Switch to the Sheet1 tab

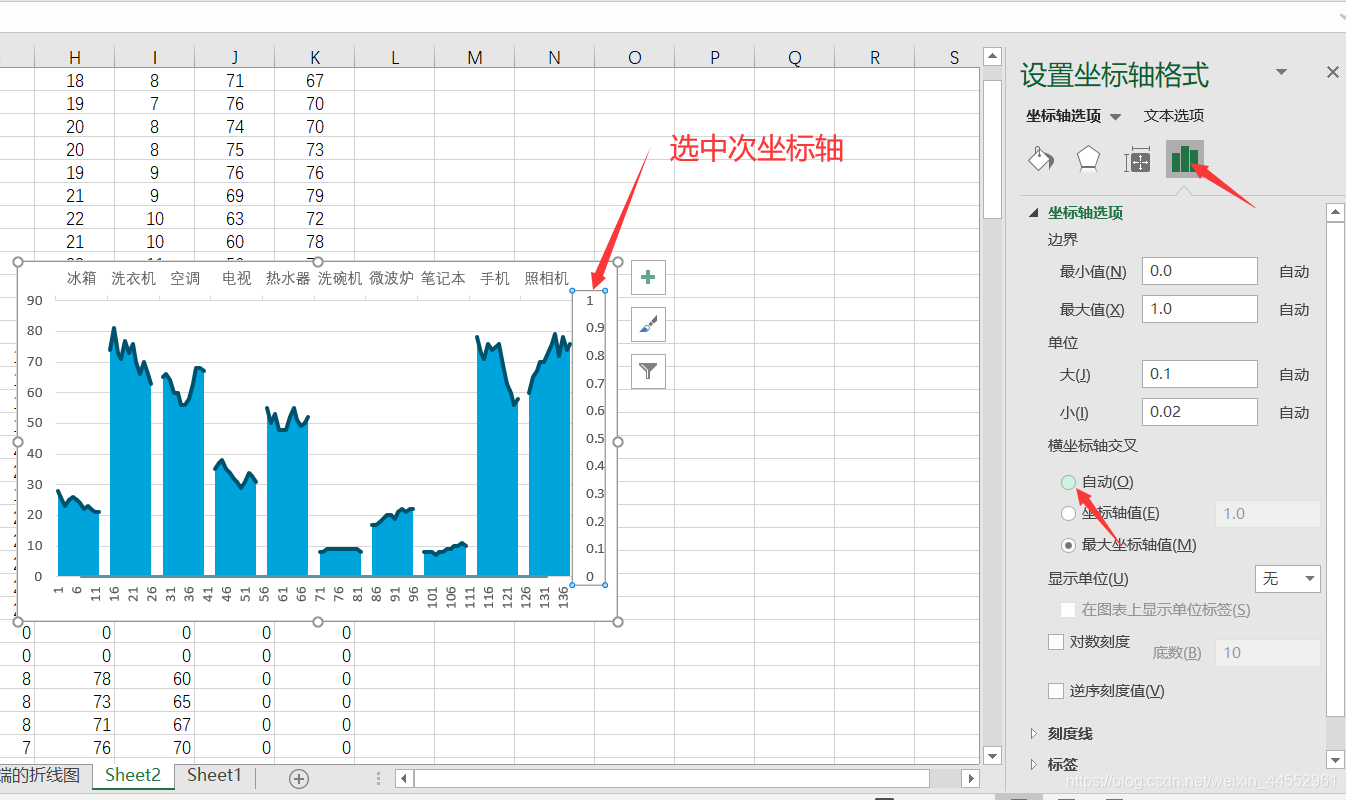(x=214, y=775)
